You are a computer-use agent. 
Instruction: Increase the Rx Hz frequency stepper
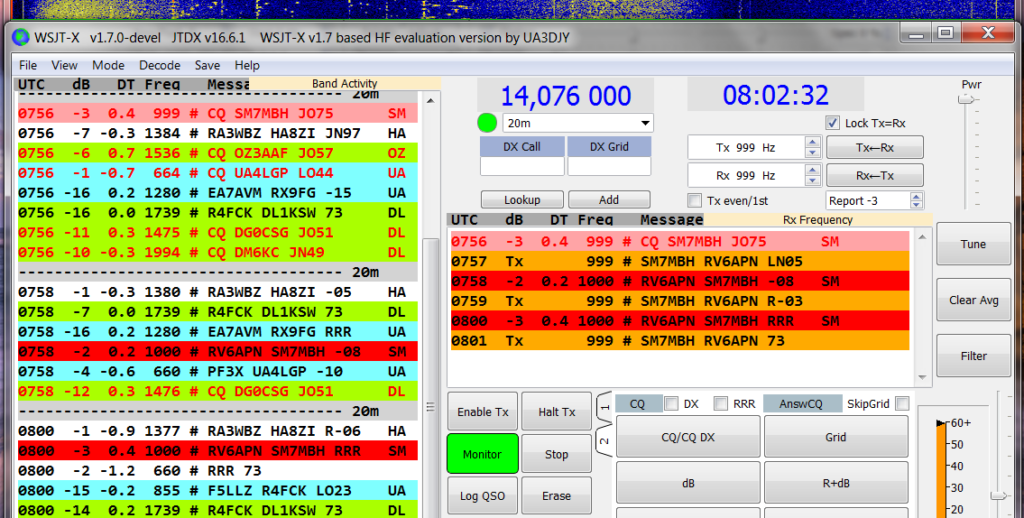point(812,170)
